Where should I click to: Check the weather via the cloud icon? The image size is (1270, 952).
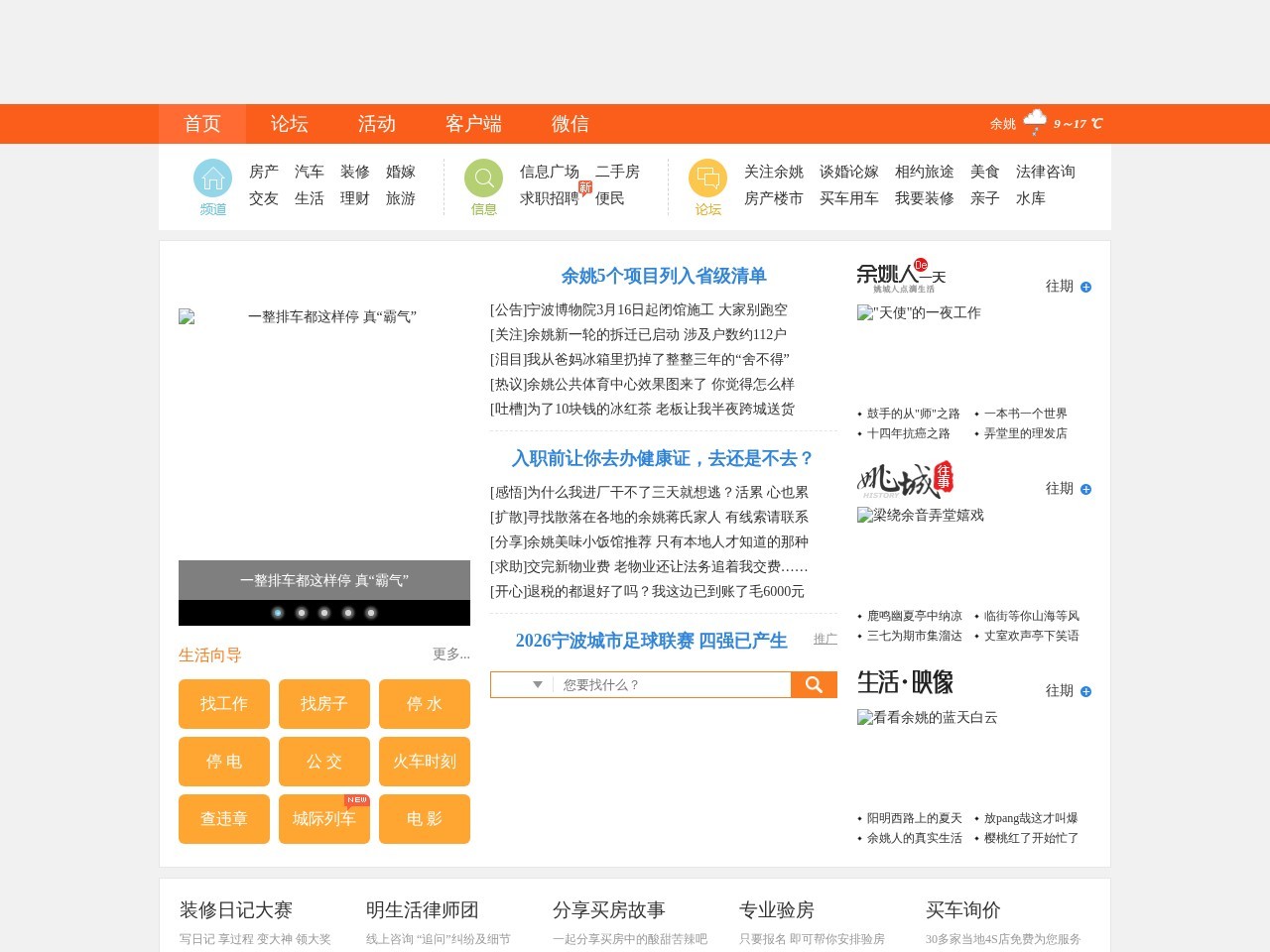(x=1035, y=120)
